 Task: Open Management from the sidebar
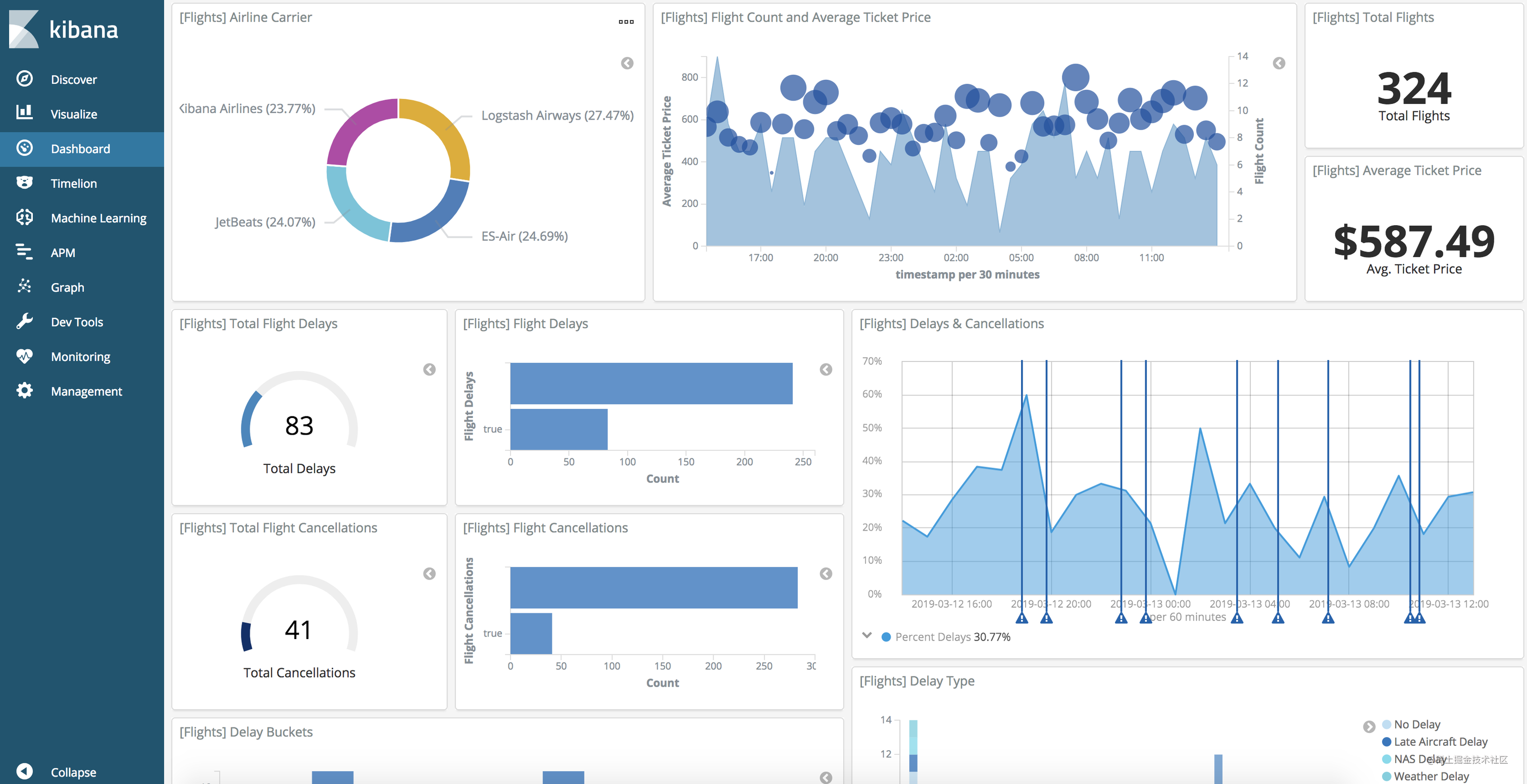pyautogui.click(x=86, y=391)
